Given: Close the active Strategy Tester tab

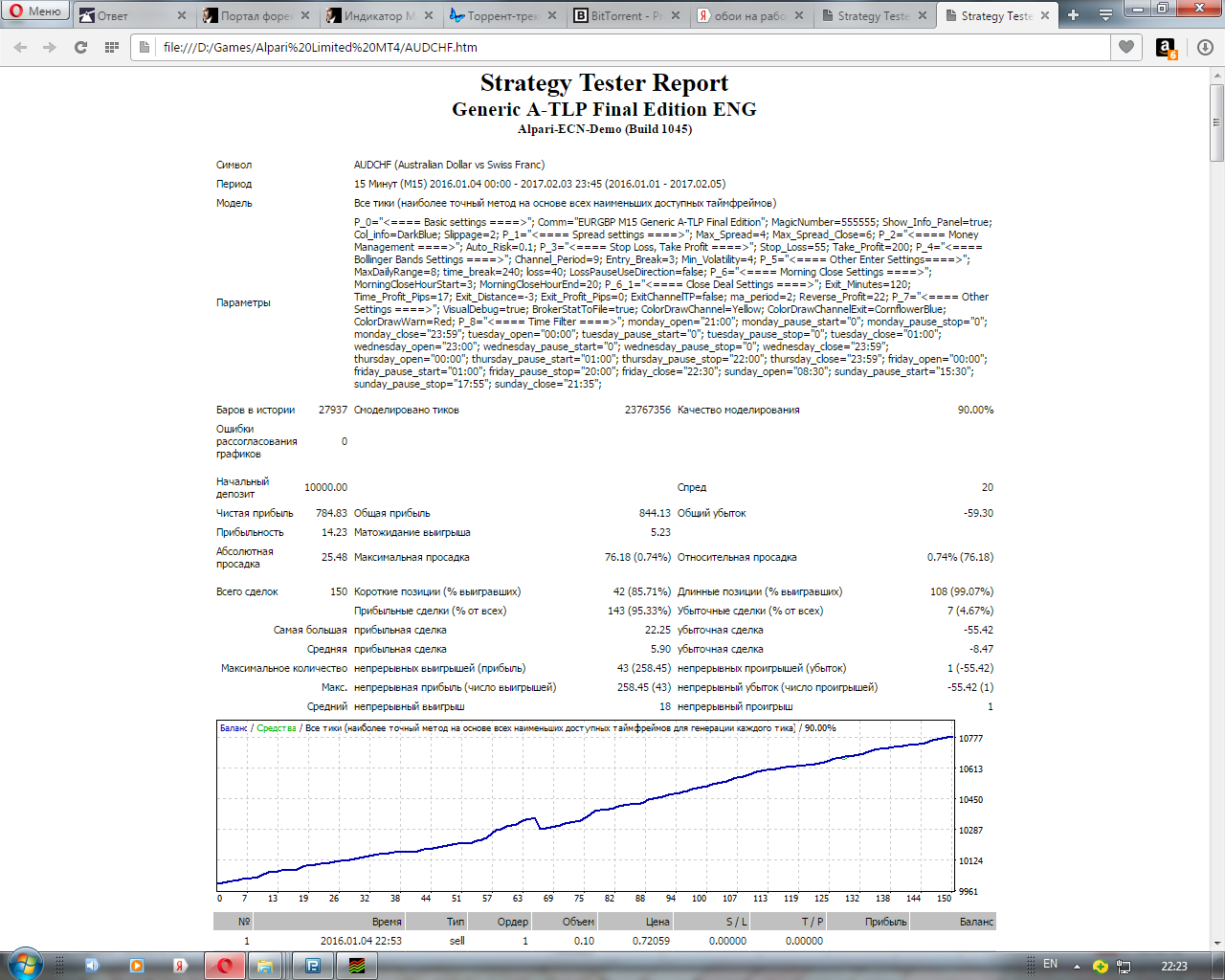Looking at the screenshot, I should pyautogui.click(x=1045, y=15).
